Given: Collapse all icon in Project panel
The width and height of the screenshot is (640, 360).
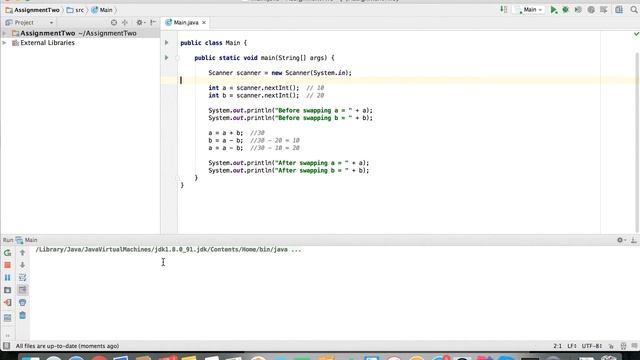Looking at the screenshot, I should pyautogui.click(x=125, y=23).
